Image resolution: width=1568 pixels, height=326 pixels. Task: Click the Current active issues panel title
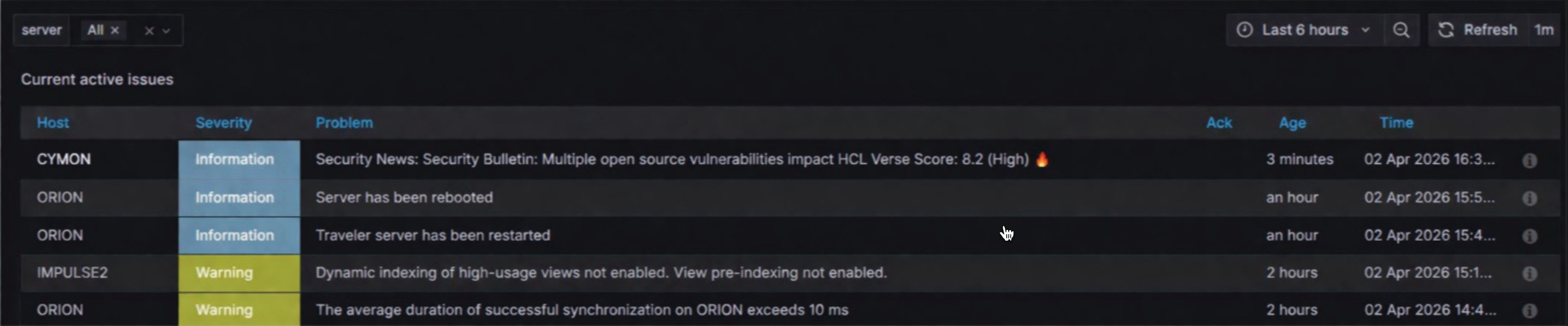tap(97, 79)
